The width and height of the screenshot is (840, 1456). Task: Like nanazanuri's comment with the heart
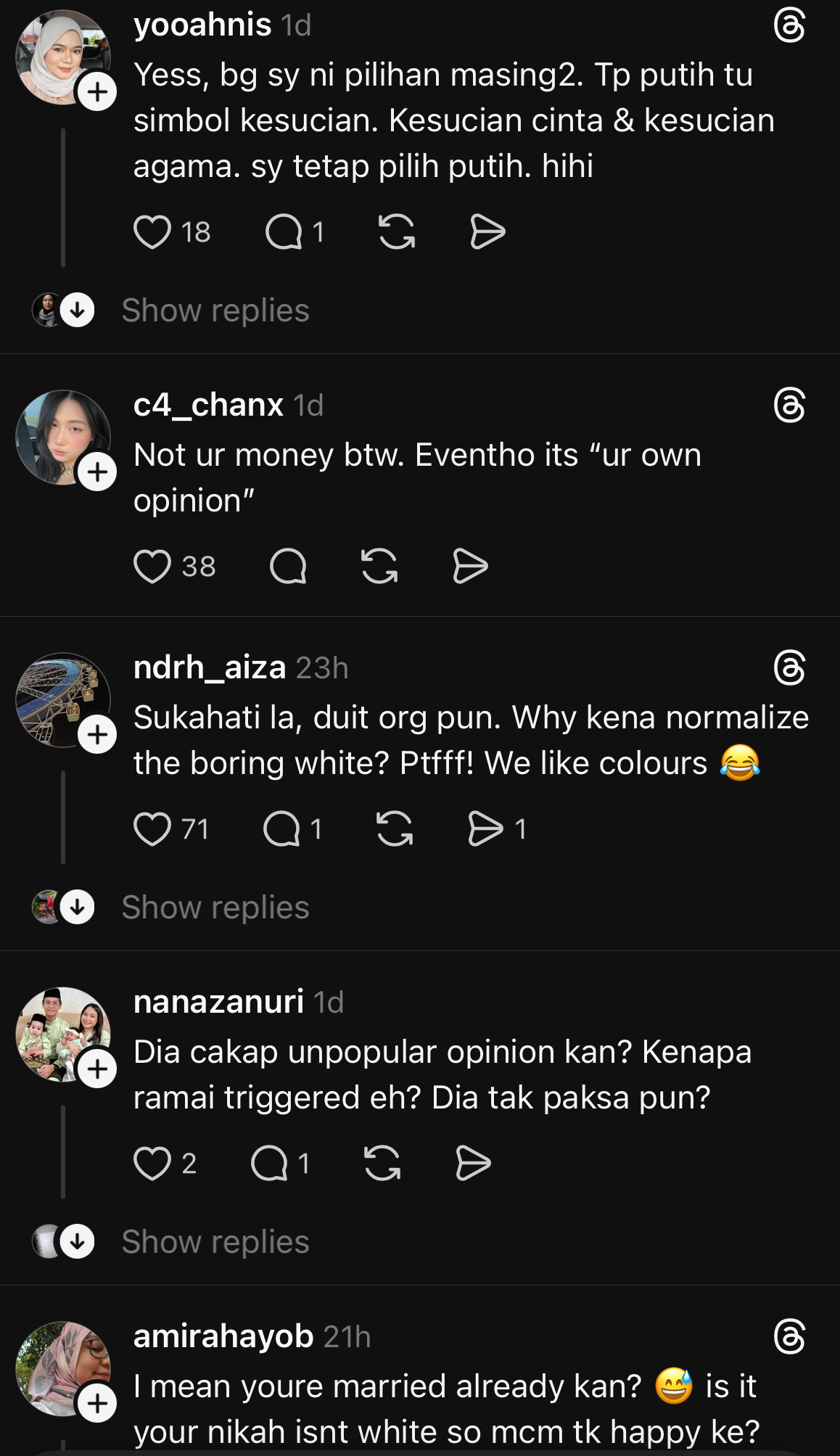pyautogui.click(x=152, y=1164)
